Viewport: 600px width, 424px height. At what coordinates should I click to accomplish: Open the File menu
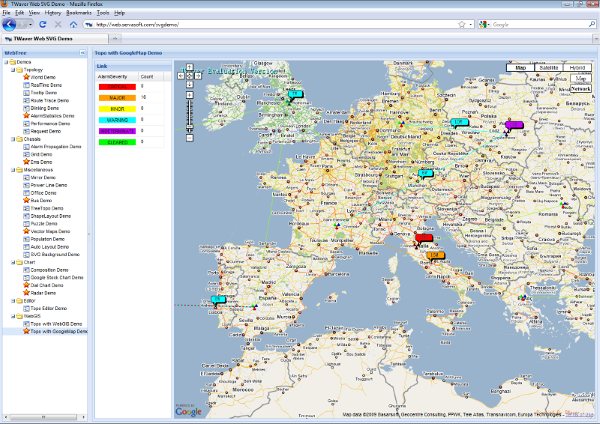[6, 13]
